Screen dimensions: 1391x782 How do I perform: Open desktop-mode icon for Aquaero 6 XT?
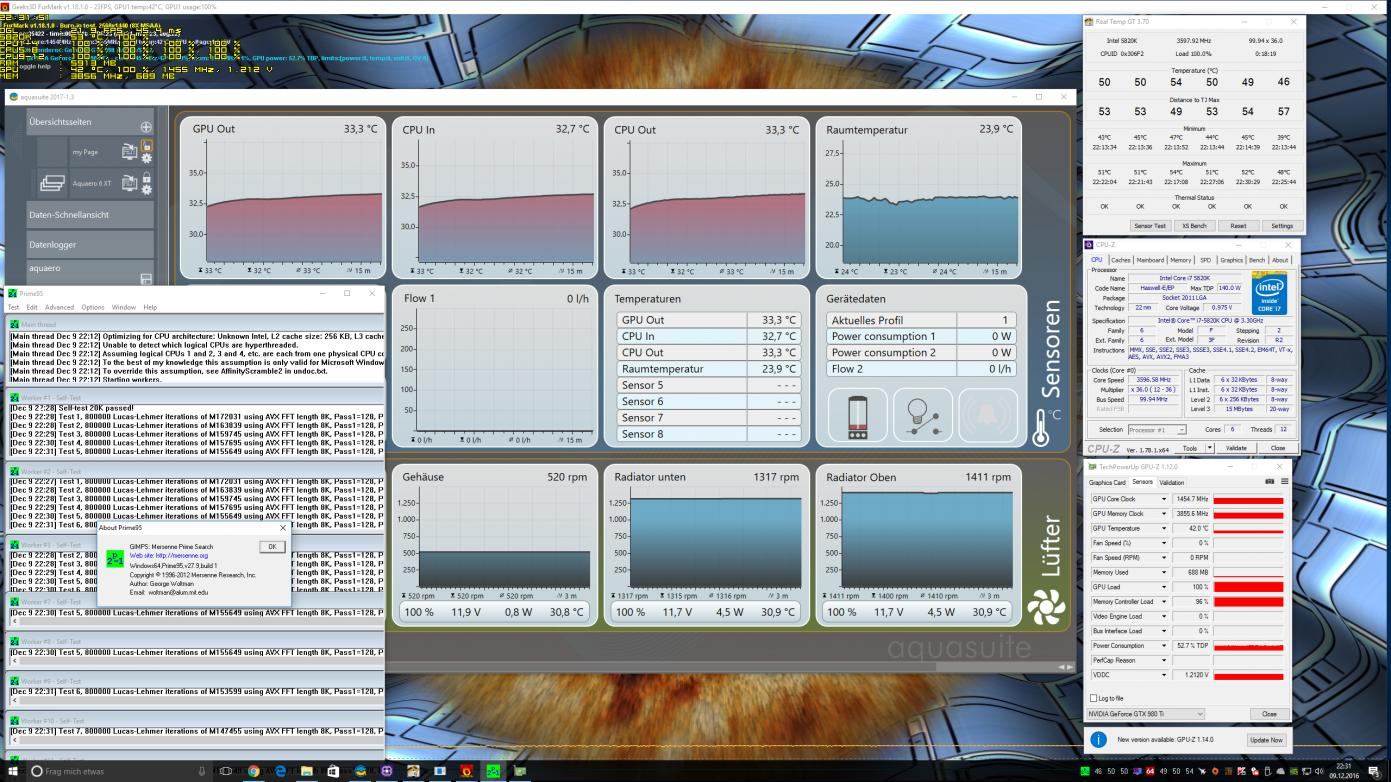point(129,183)
